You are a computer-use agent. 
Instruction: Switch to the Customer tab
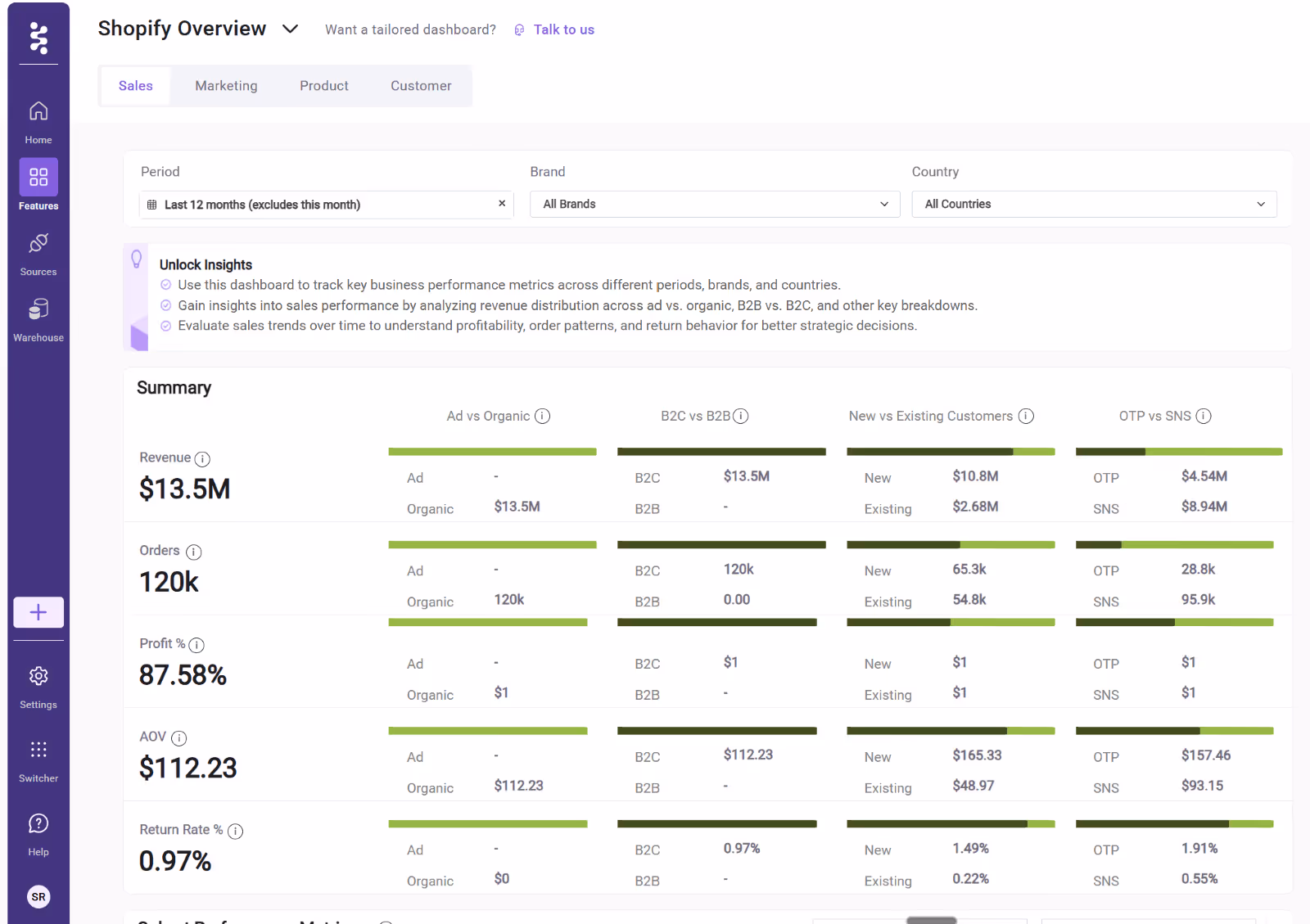[x=421, y=86]
